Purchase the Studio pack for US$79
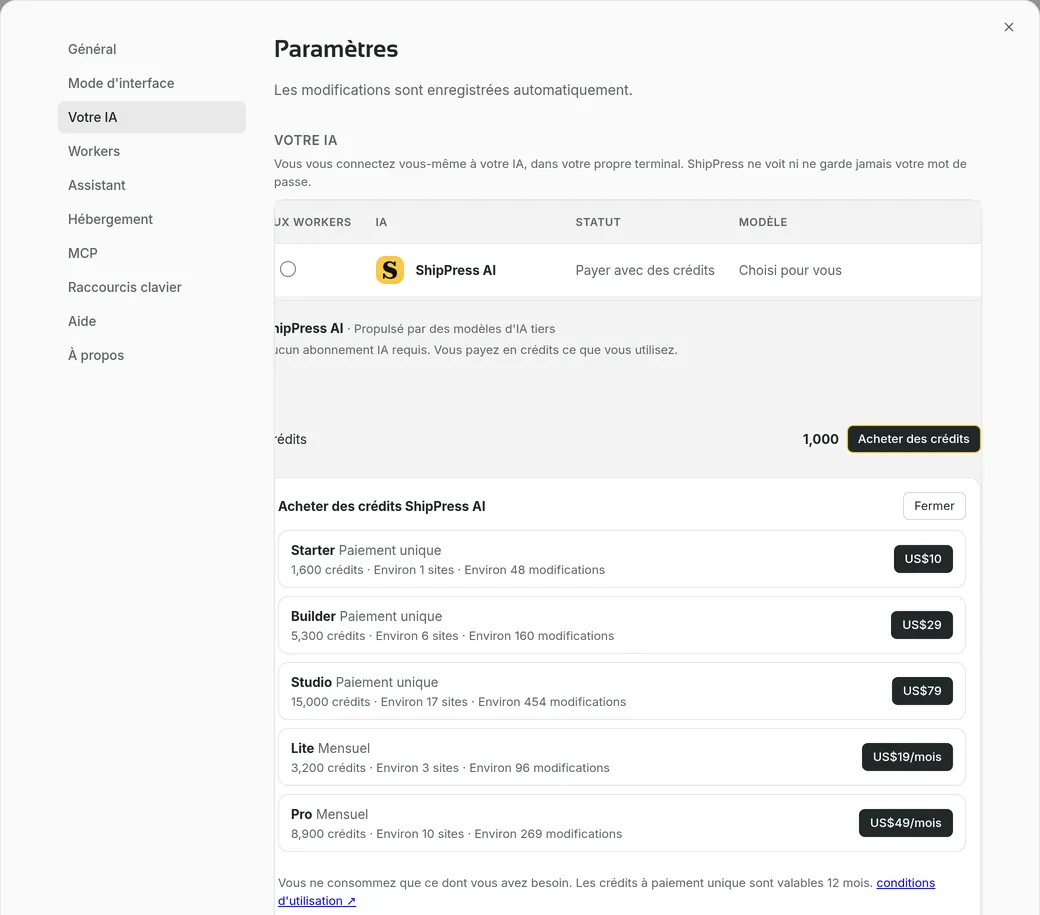The width and height of the screenshot is (1040, 915). [x=922, y=691]
